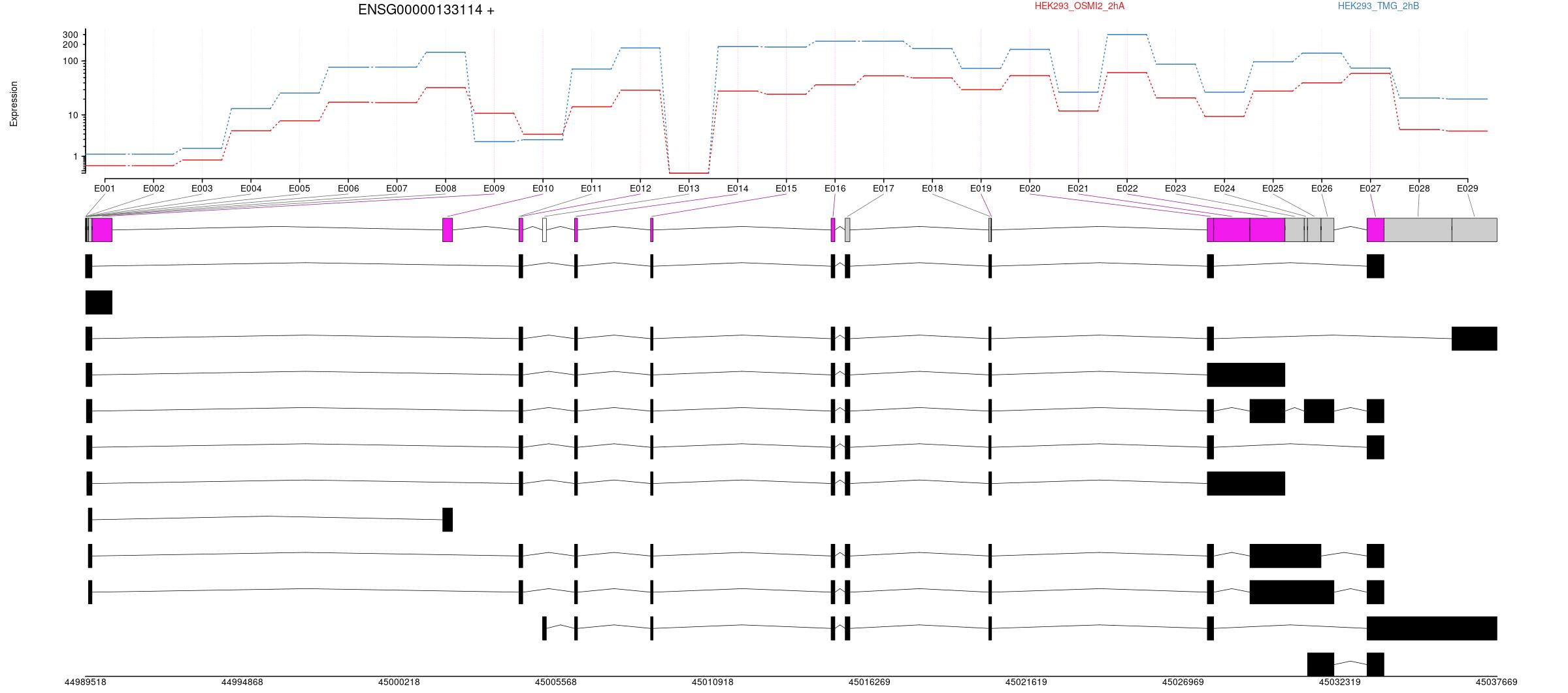Click the E029 exon label
The width and height of the screenshot is (1568, 693).
[1467, 188]
